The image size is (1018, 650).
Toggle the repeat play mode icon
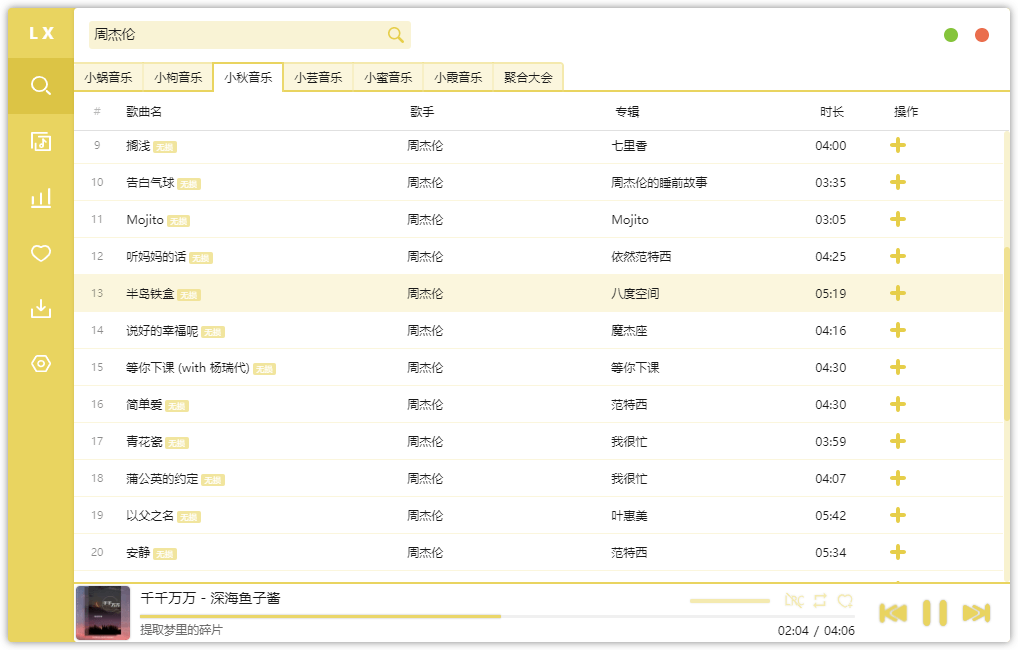820,601
